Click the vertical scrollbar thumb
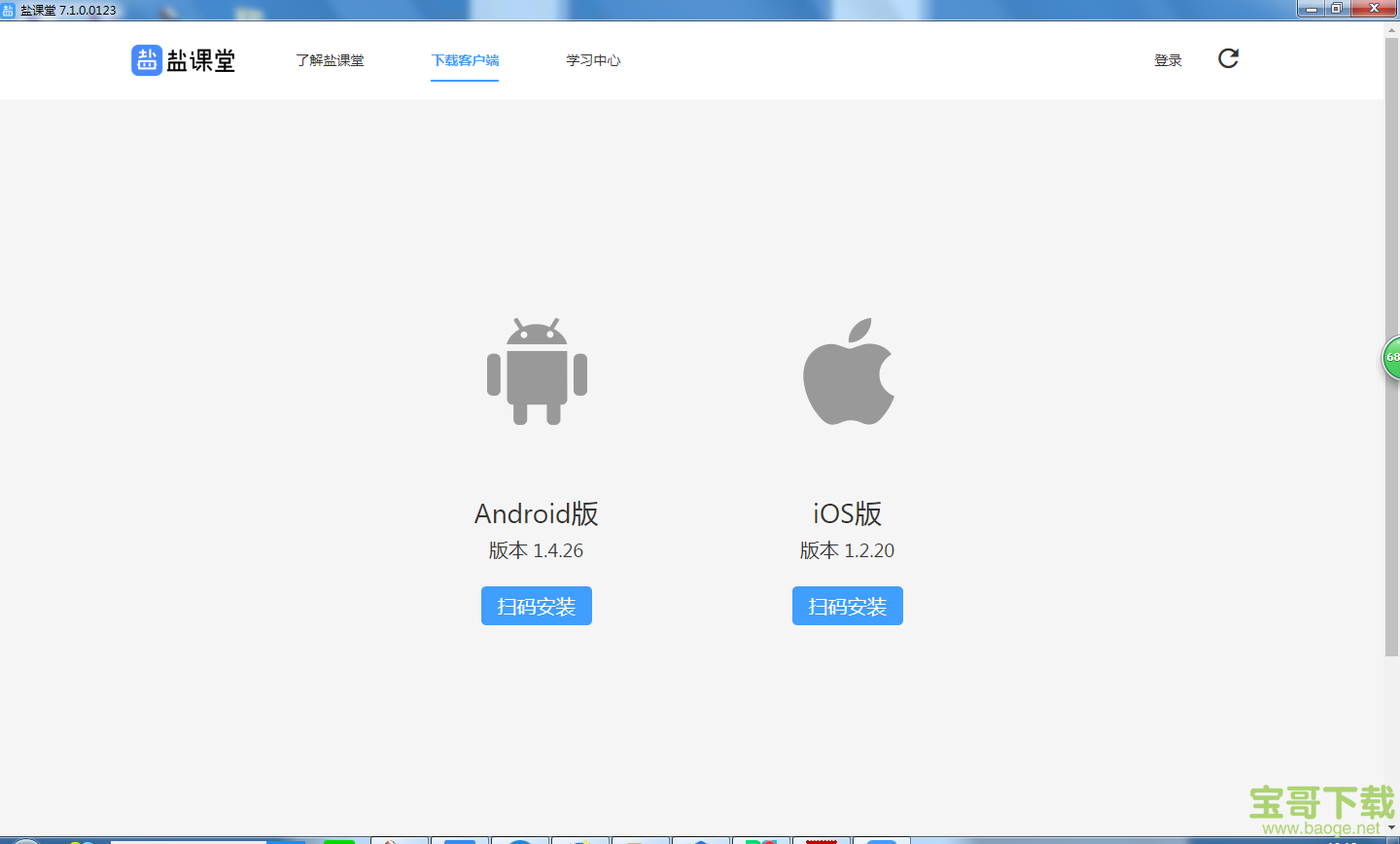 1391,347
